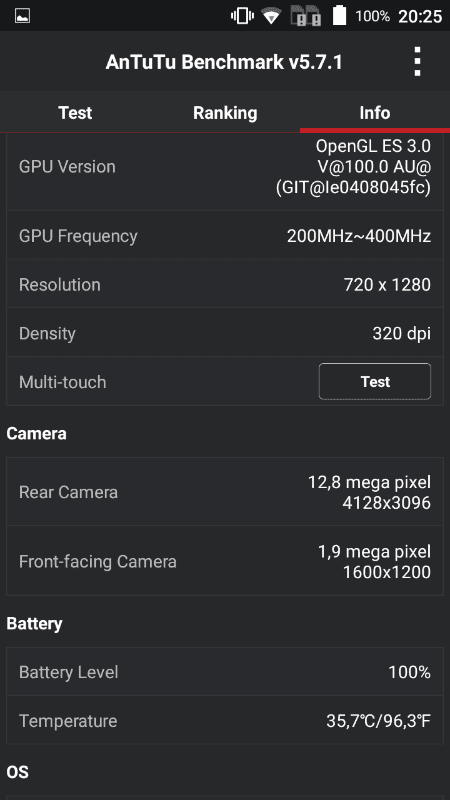The image size is (450, 800).
Task: Select the Resolution 720 x 1280 row
Action: tap(225, 284)
